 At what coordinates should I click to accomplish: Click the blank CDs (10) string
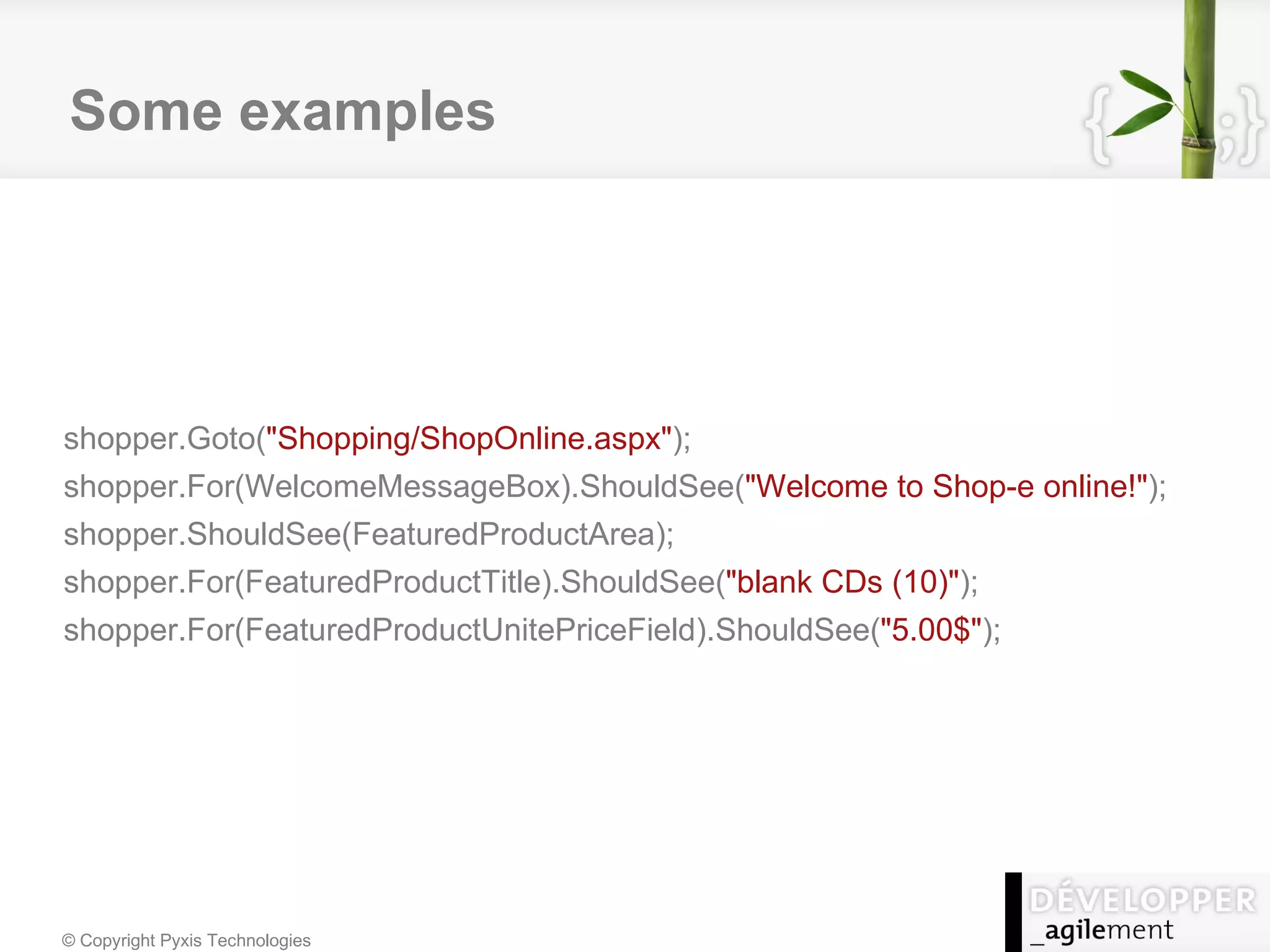click(842, 582)
